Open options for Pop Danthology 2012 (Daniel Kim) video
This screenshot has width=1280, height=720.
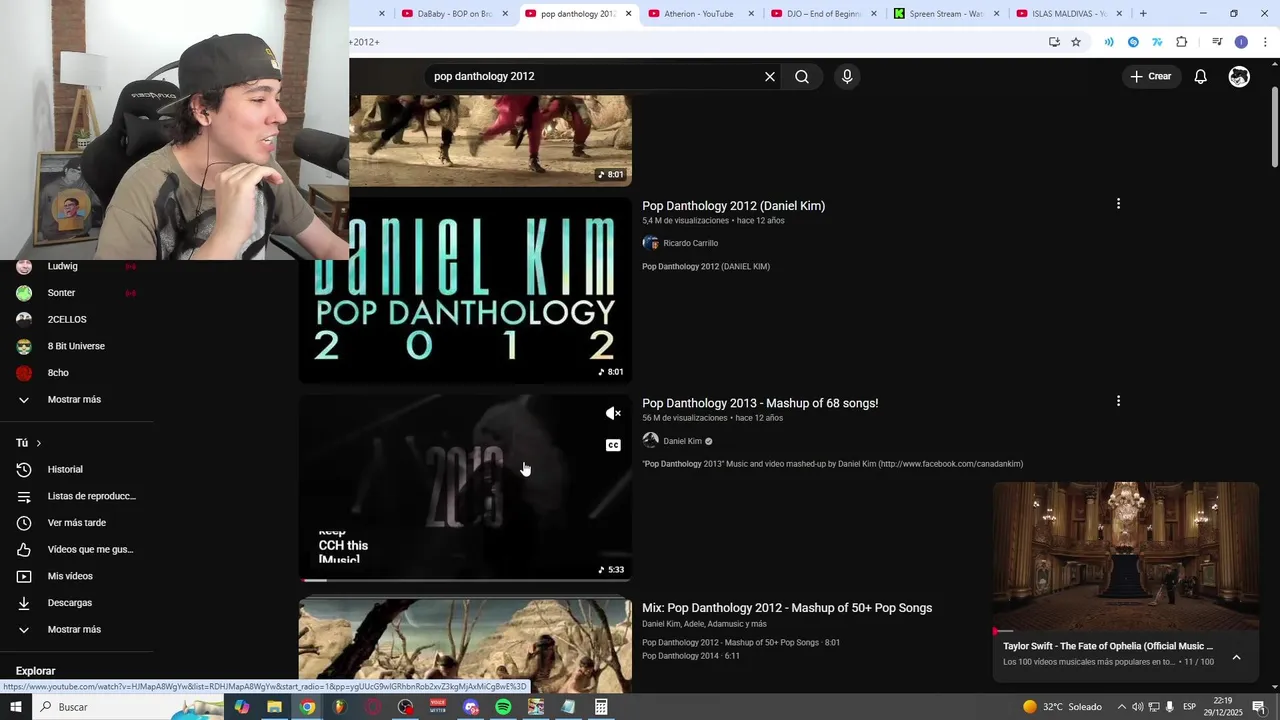pos(1118,204)
